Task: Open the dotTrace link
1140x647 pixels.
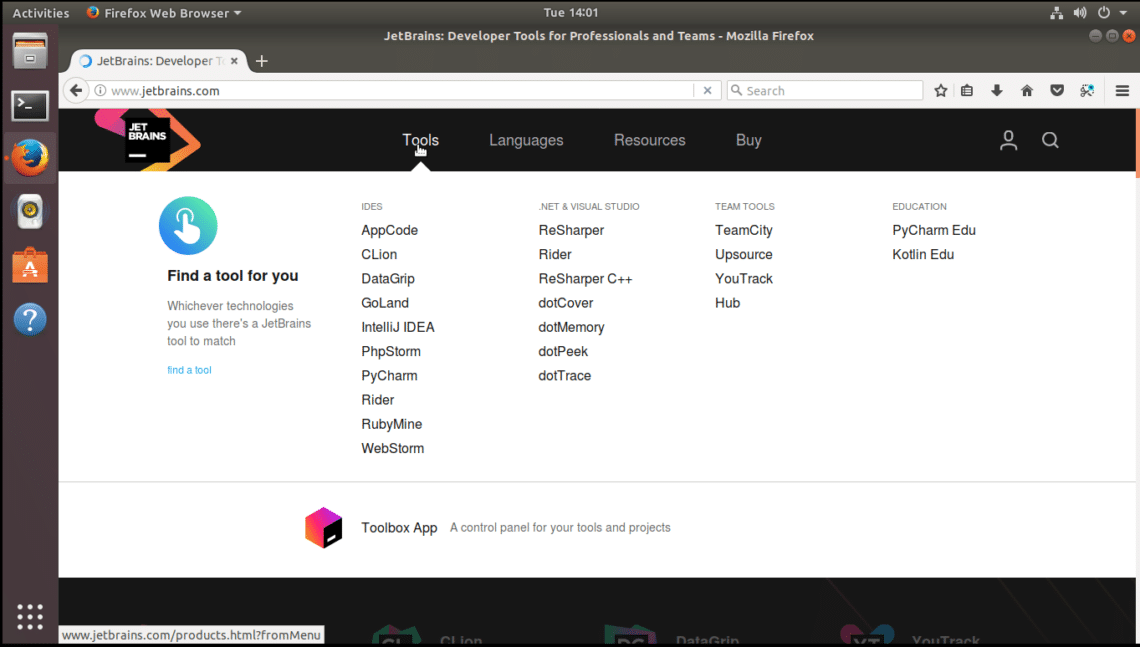Action: pos(564,376)
